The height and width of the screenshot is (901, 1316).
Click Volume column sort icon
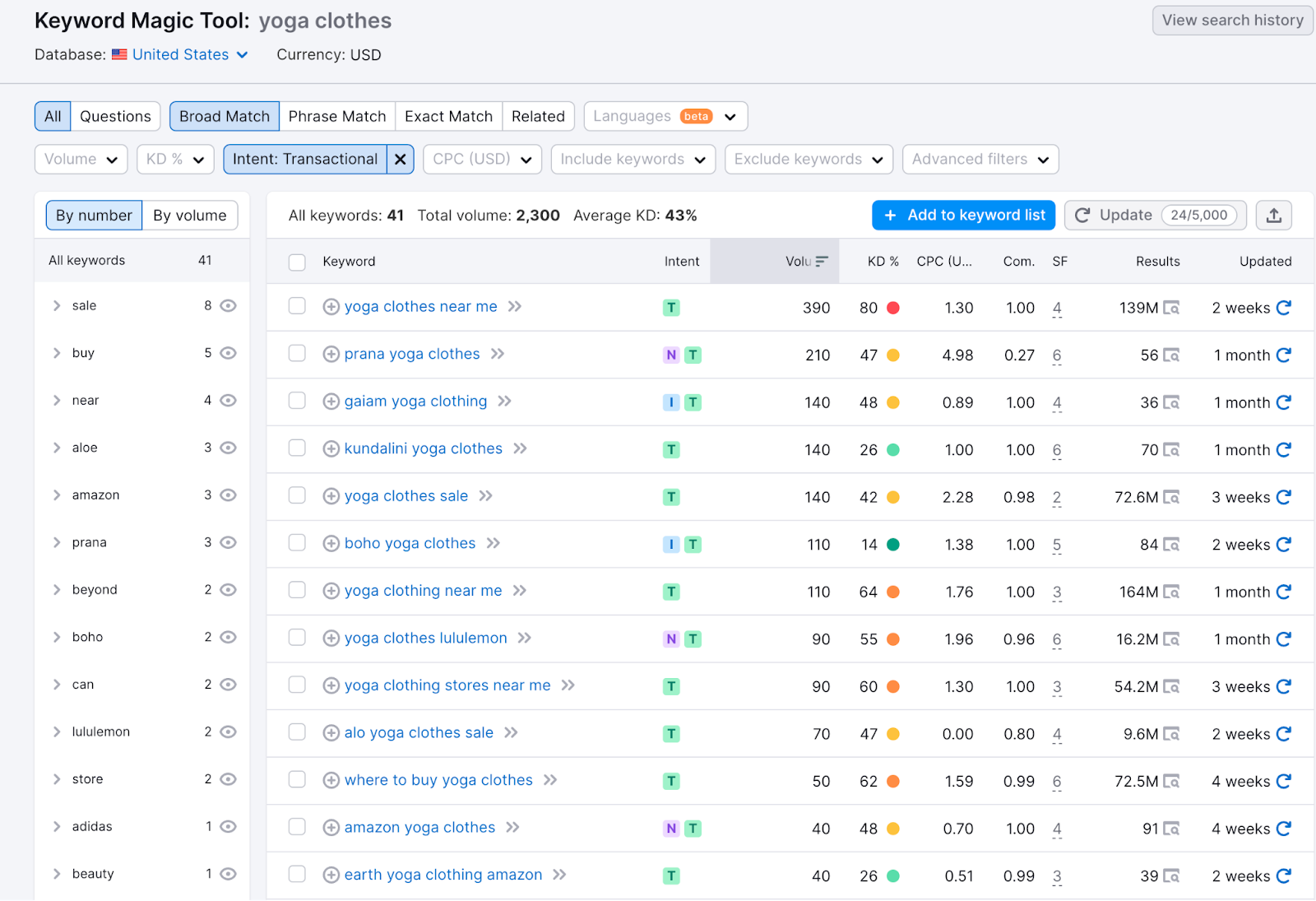[x=822, y=262]
